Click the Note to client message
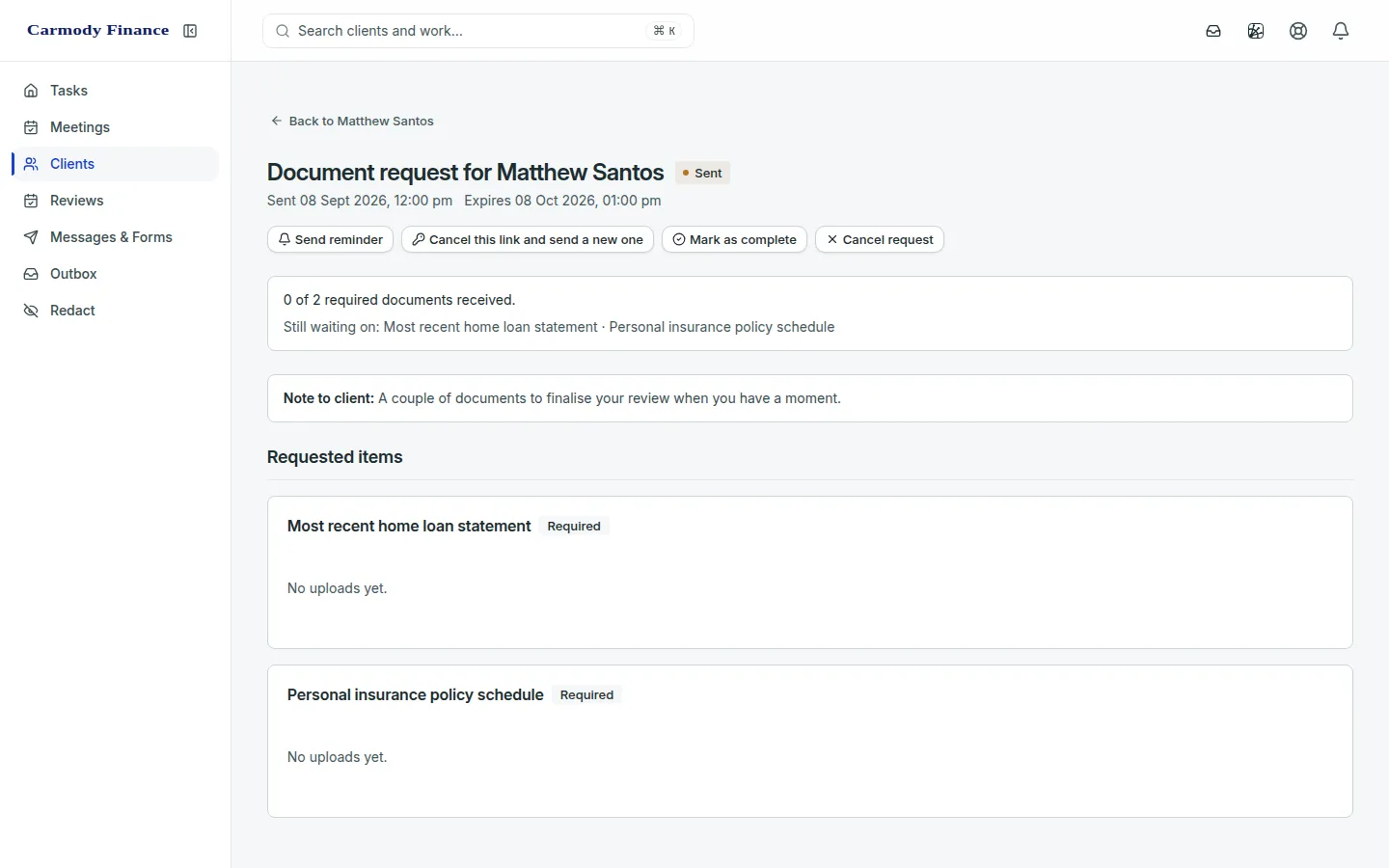The image size is (1389, 868). [562, 398]
